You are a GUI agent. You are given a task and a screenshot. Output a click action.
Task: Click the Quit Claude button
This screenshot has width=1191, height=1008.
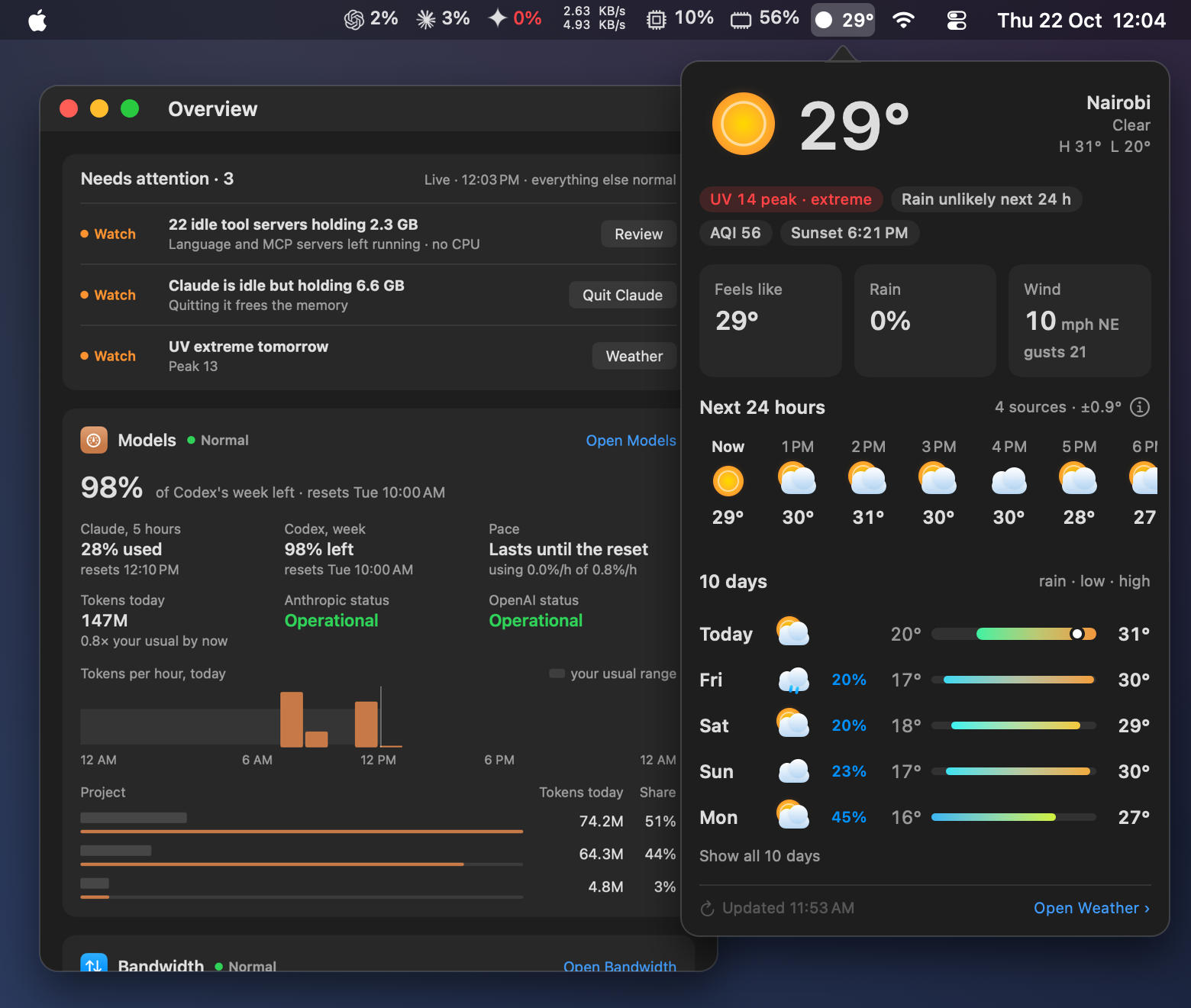point(623,296)
